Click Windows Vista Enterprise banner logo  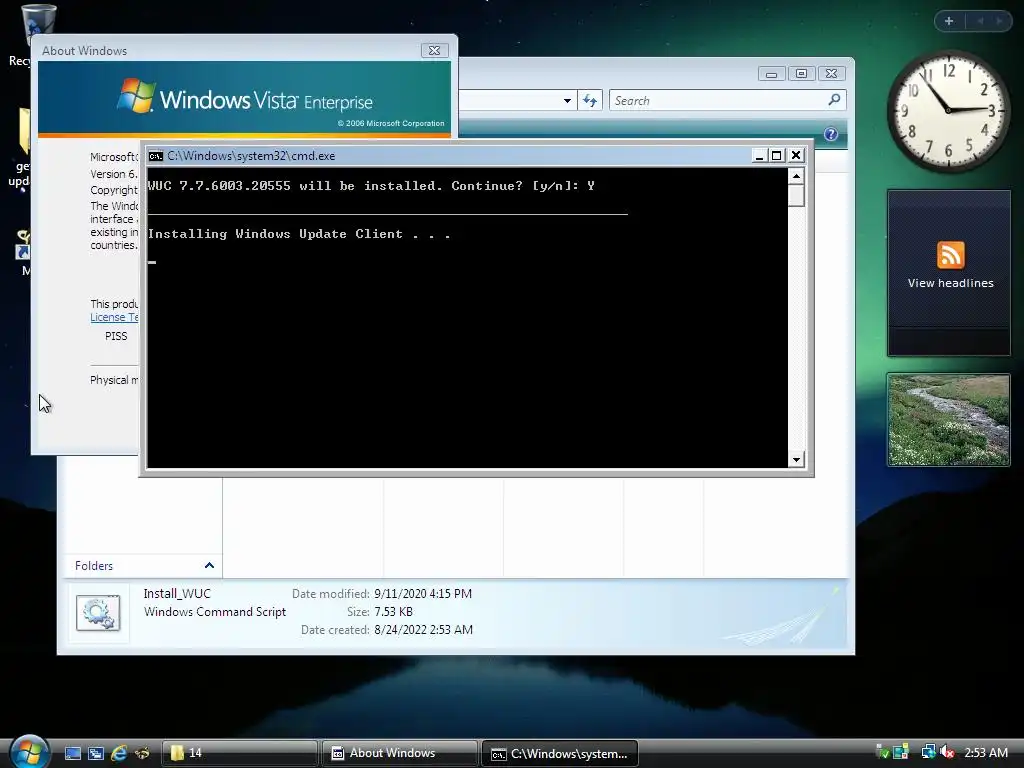[x=244, y=98]
